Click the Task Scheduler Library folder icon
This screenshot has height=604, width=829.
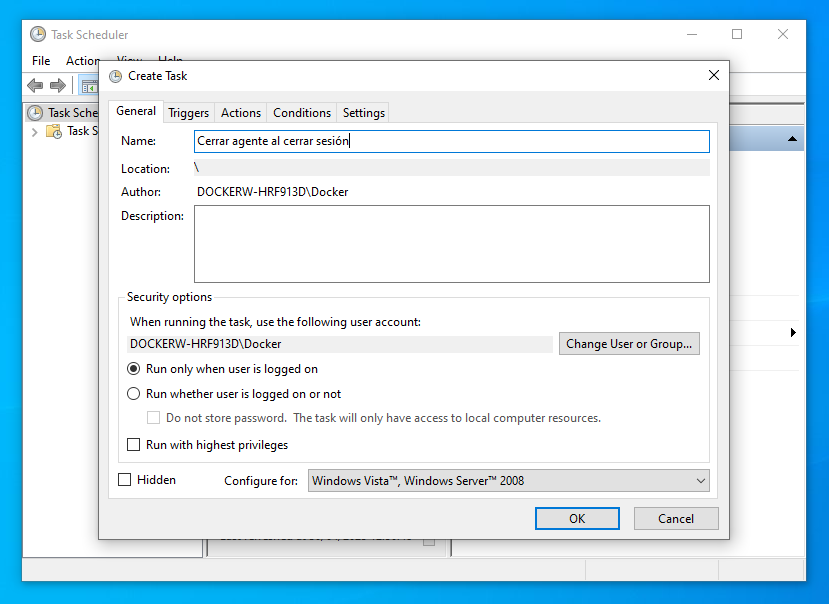click(54, 131)
